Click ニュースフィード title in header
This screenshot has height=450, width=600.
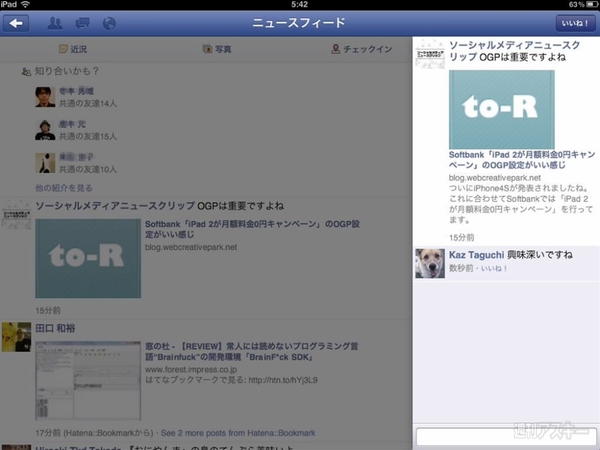point(299,23)
